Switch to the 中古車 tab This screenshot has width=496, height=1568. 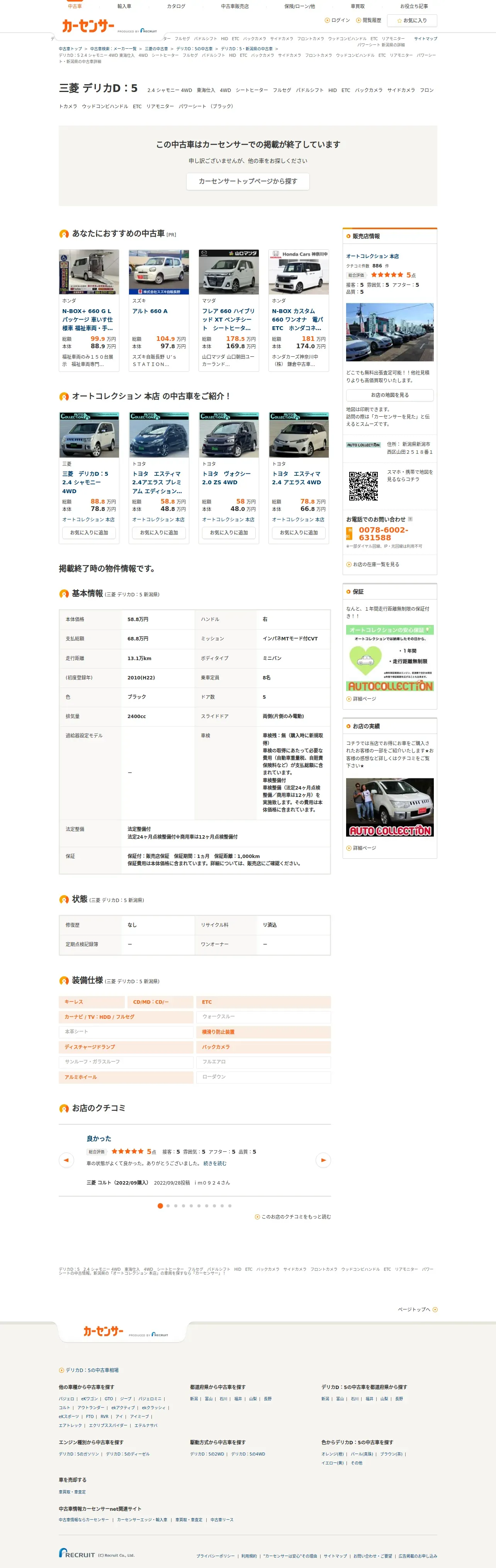point(74,6)
